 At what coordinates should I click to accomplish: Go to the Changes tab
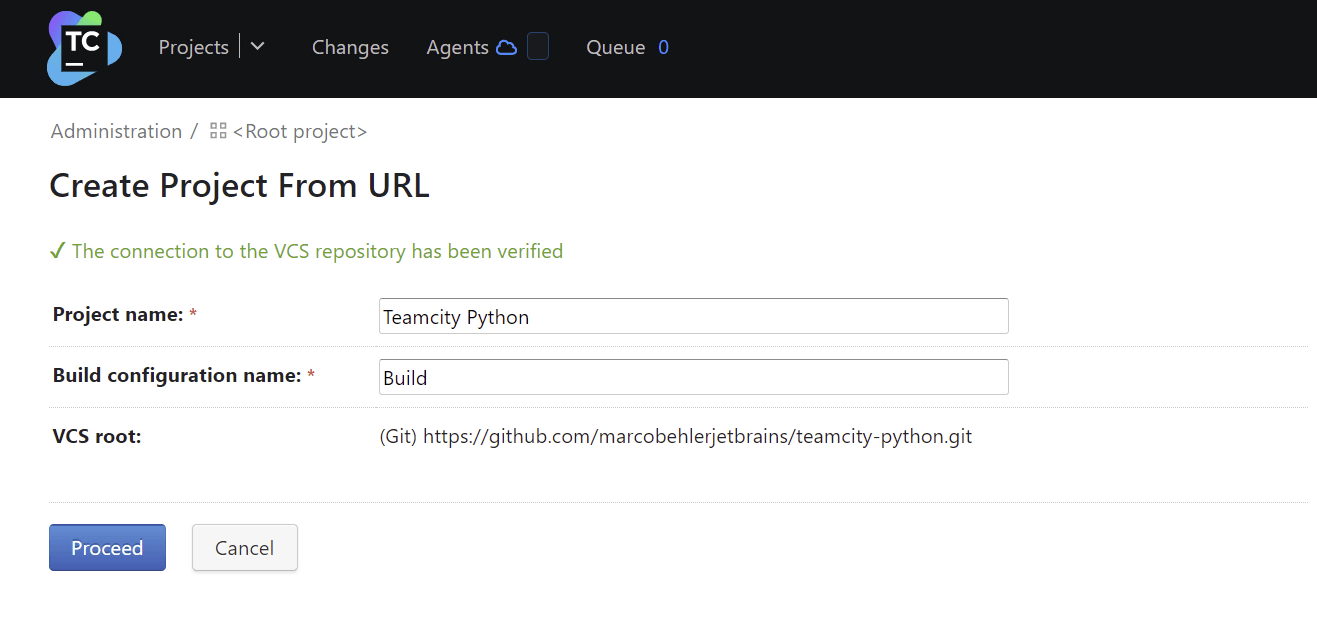[x=350, y=47]
